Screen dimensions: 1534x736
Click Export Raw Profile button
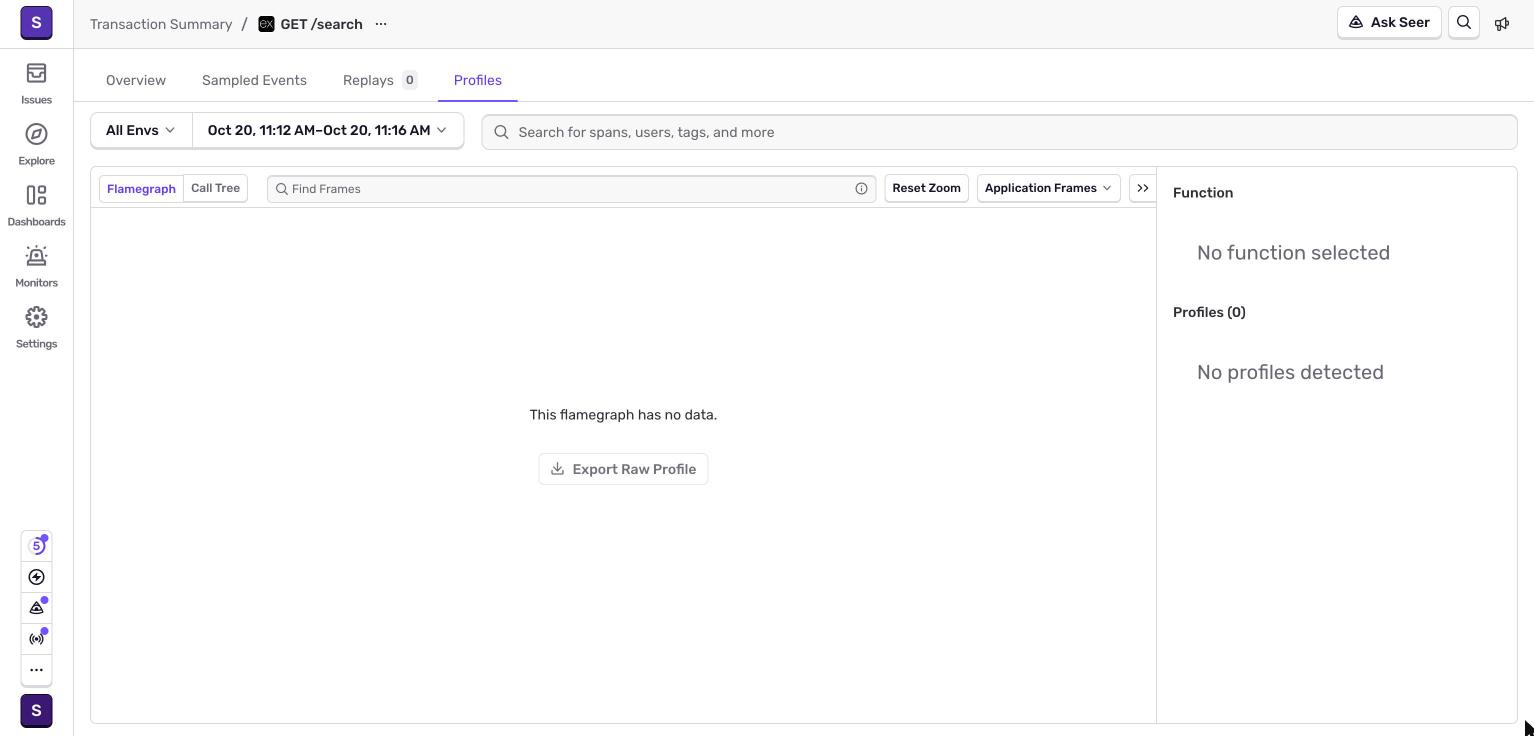623,469
